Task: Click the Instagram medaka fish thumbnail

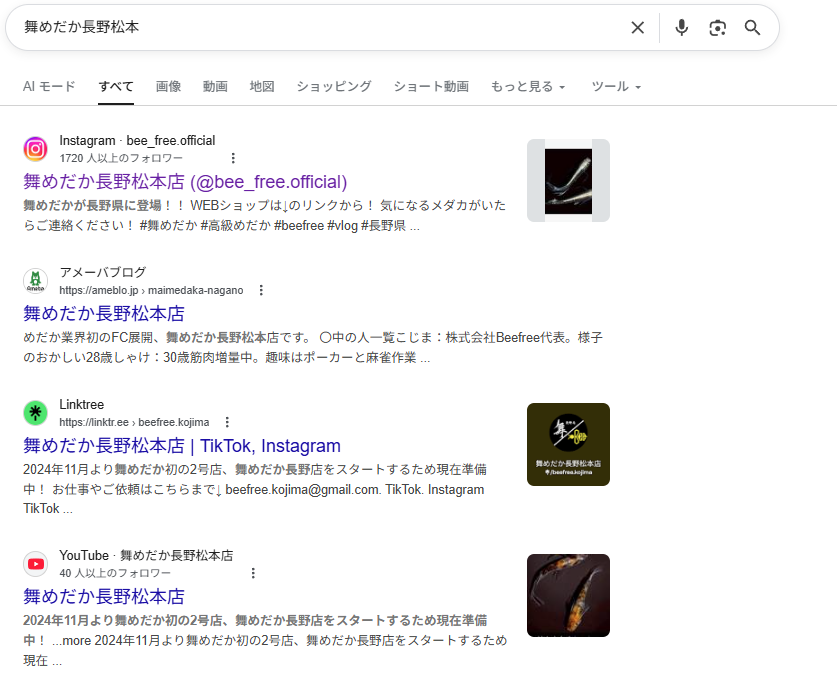Action: pyautogui.click(x=568, y=180)
